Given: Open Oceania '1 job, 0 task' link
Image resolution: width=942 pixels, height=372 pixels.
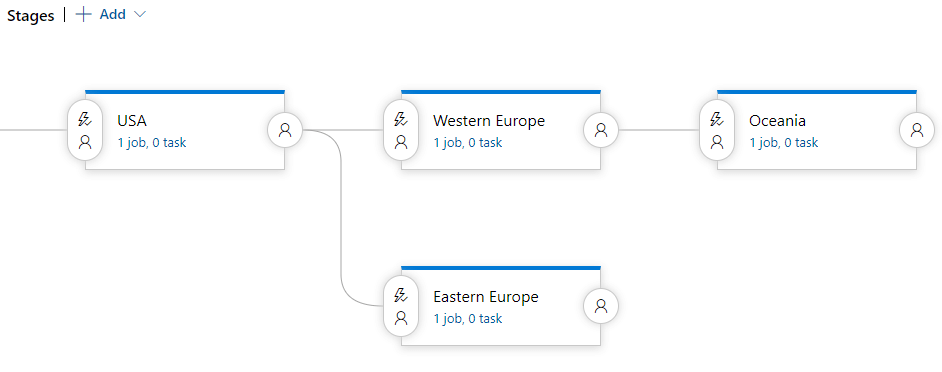Looking at the screenshot, I should coord(784,143).
